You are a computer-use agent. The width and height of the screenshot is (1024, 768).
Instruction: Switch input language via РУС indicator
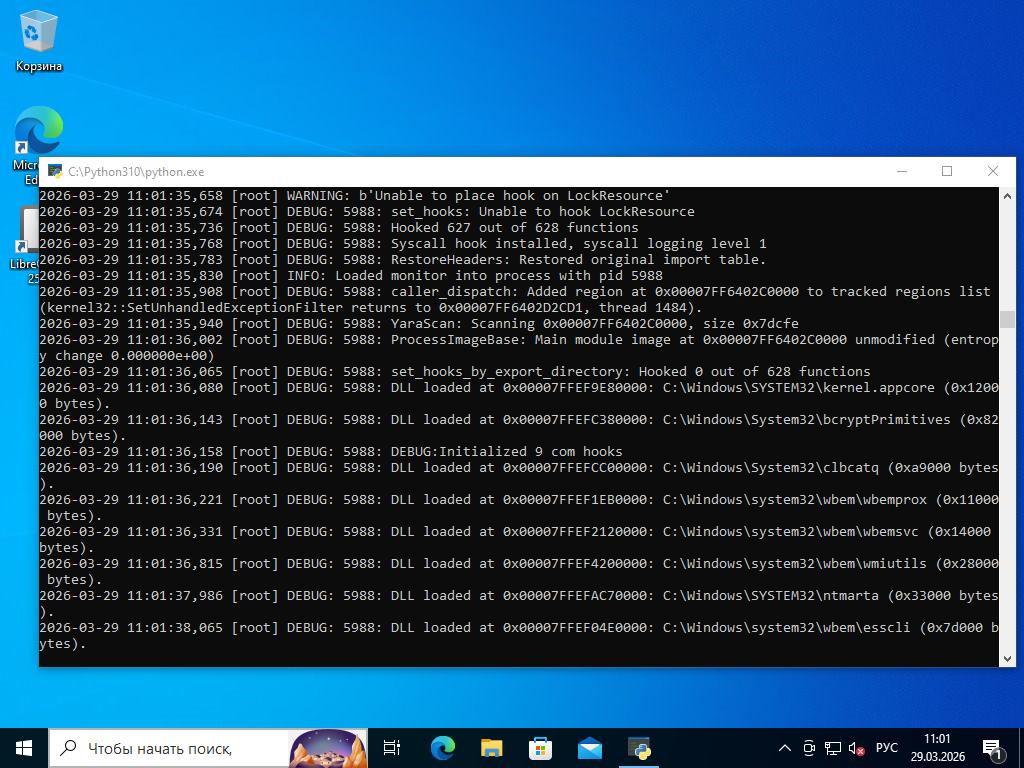click(887, 748)
